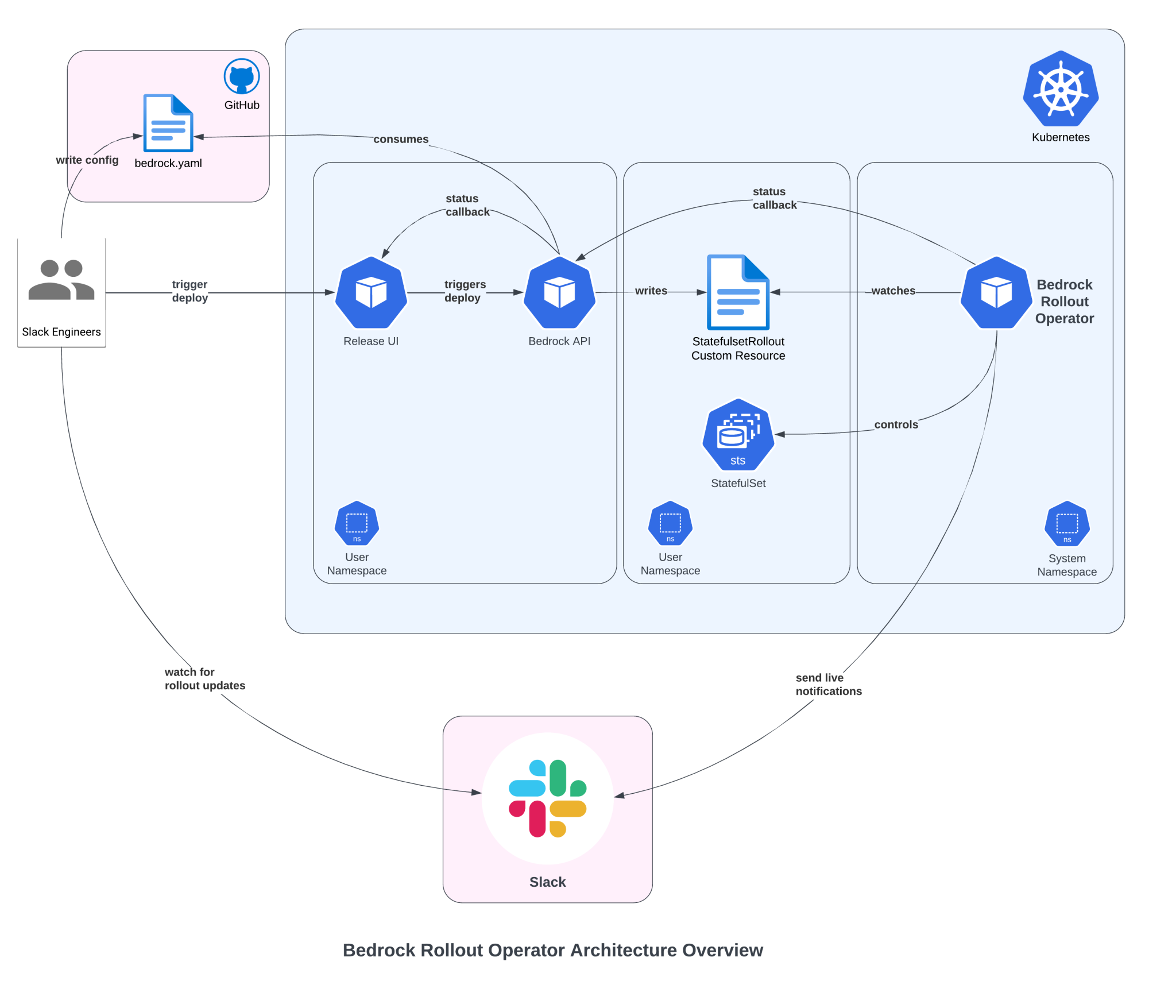The image size is (1176, 1008).
Task: Click the 'writes' arrow label
Action: pyautogui.click(x=651, y=291)
